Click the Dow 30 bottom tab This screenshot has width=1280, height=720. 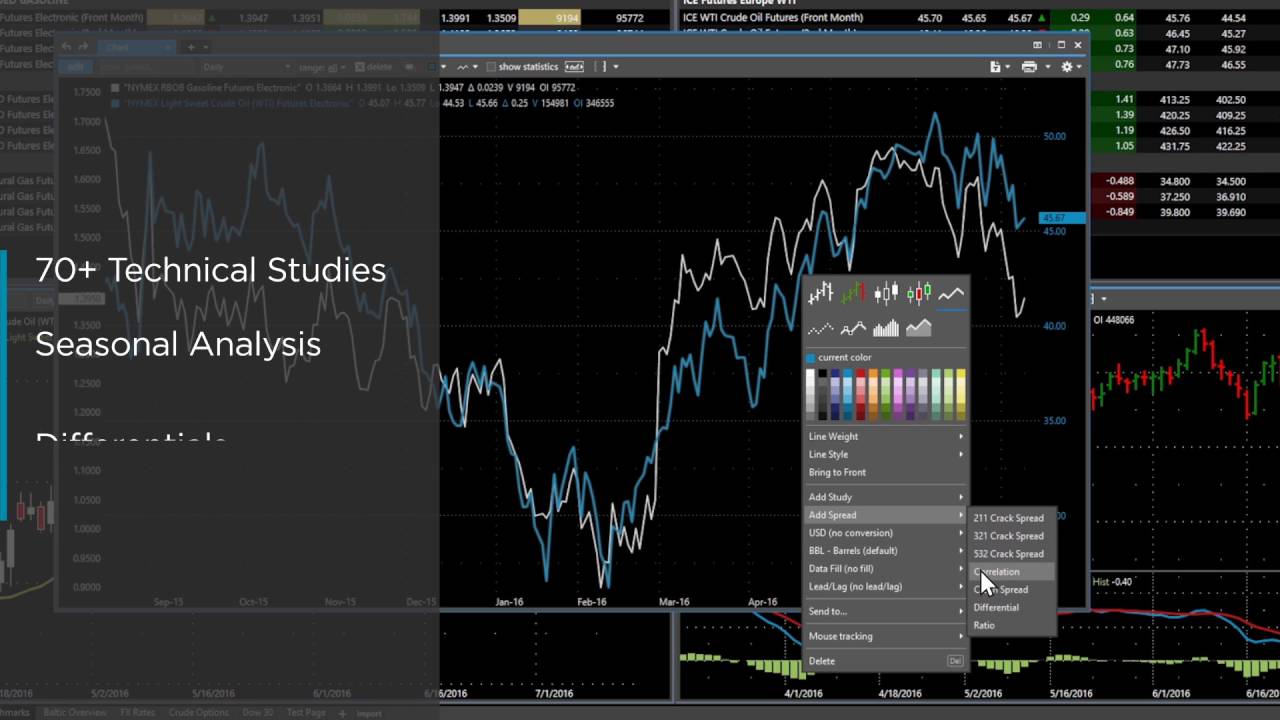(x=257, y=713)
